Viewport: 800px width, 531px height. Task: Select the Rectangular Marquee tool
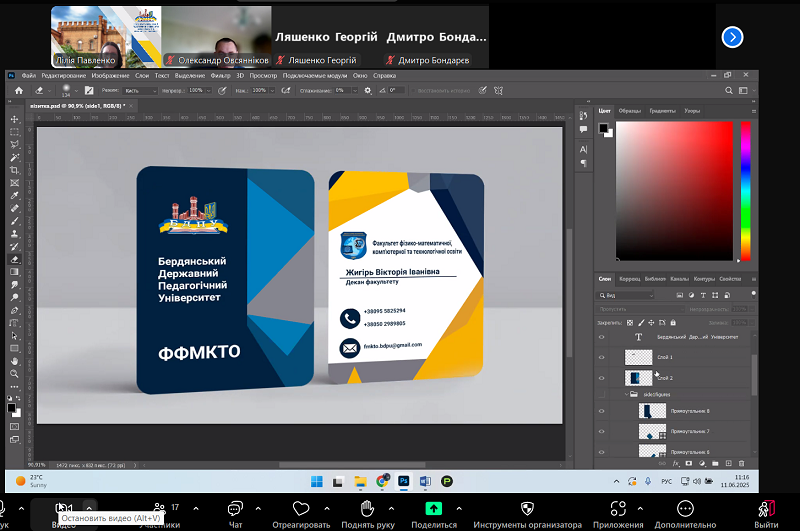pyautogui.click(x=14, y=132)
